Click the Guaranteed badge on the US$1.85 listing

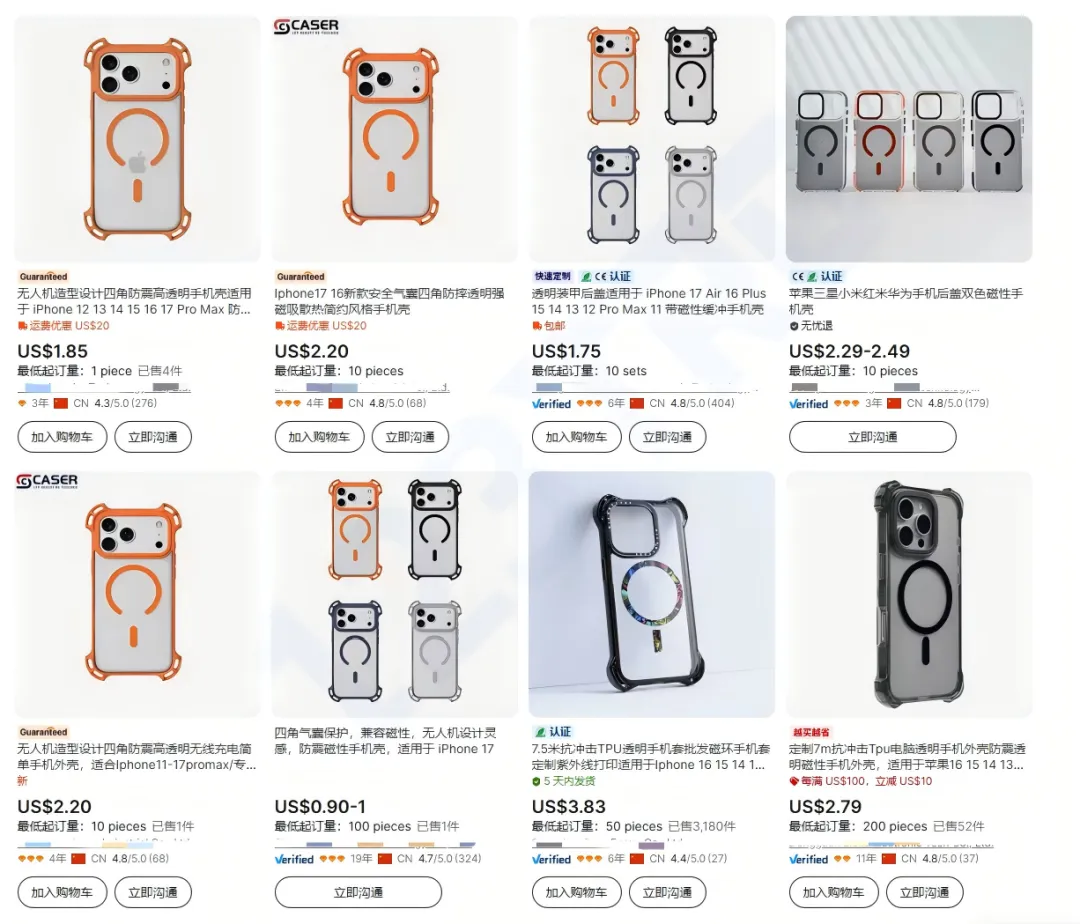pos(43,276)
